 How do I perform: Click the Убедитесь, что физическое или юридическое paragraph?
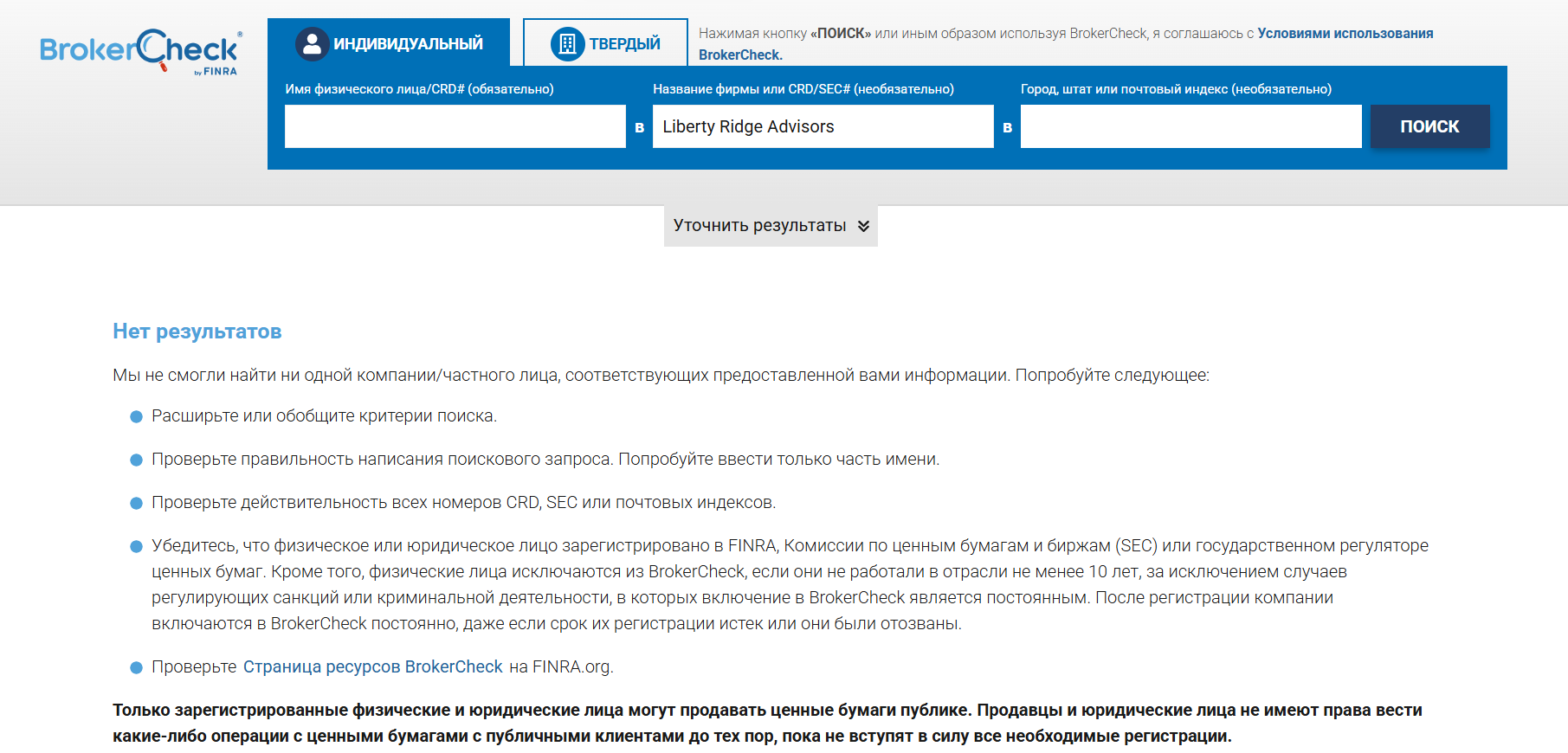pyautogui.click(x=790, y=584)
